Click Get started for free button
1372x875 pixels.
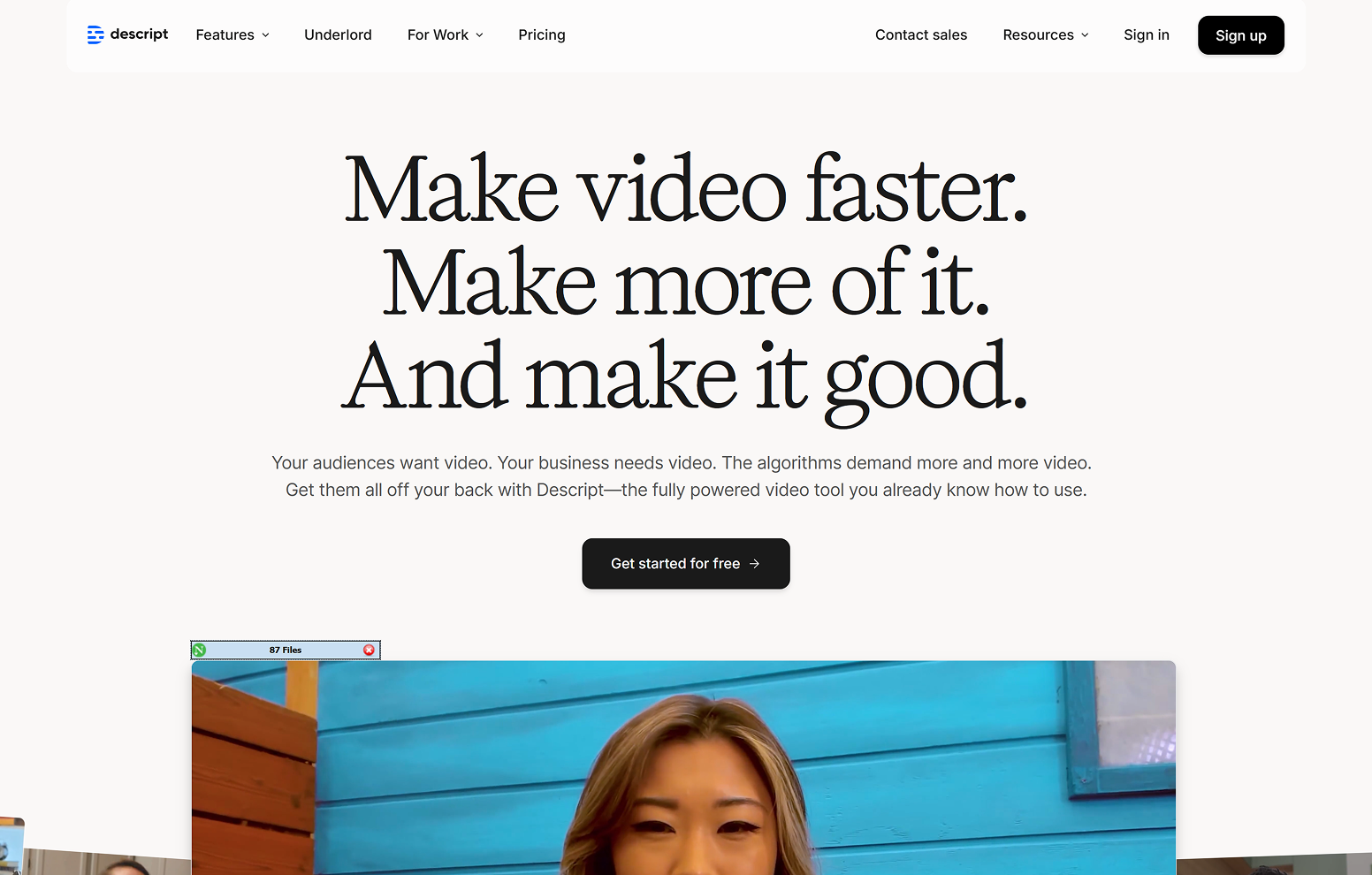(686, 564)
